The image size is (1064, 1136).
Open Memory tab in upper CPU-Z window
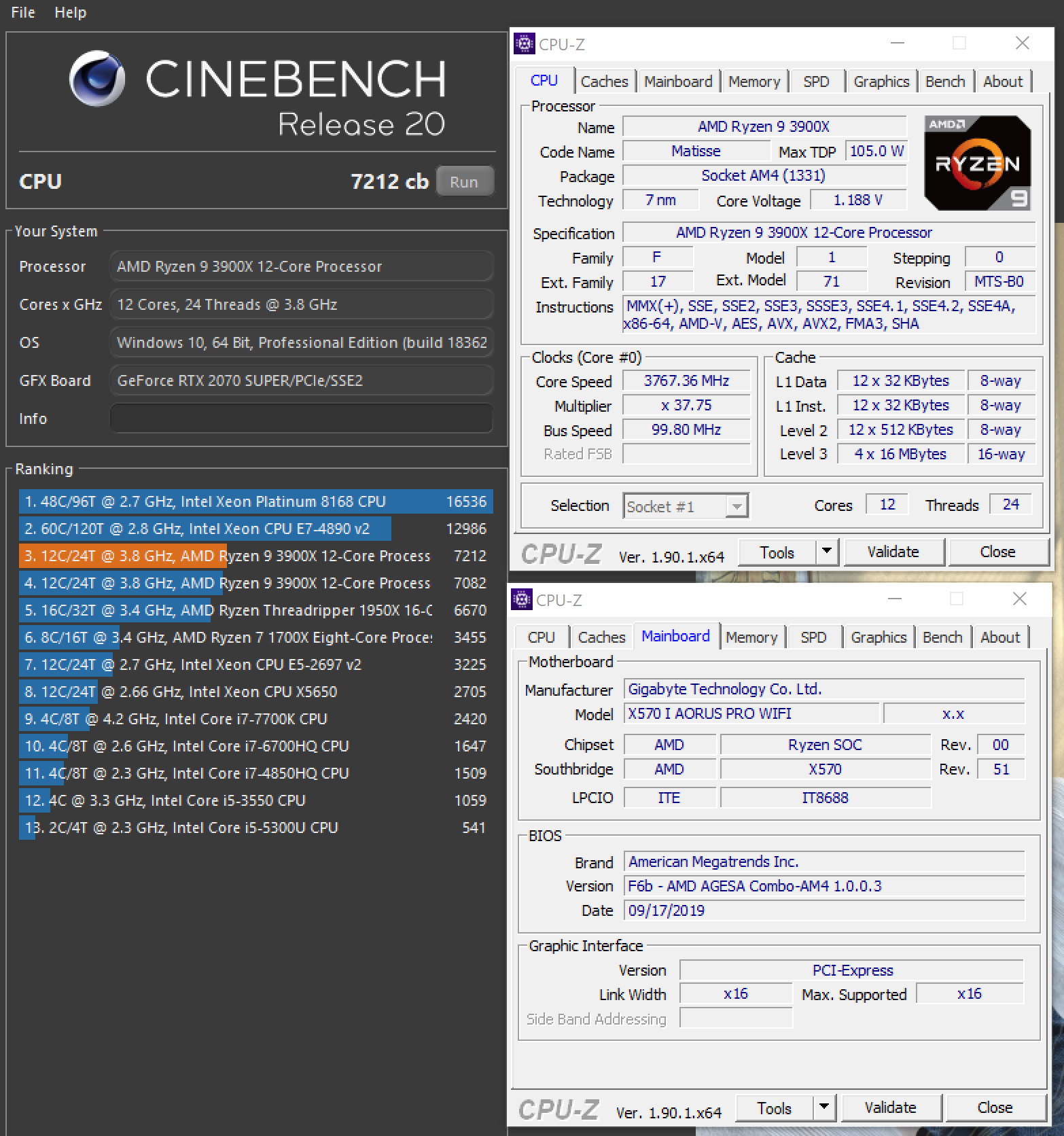coord(754,82)
